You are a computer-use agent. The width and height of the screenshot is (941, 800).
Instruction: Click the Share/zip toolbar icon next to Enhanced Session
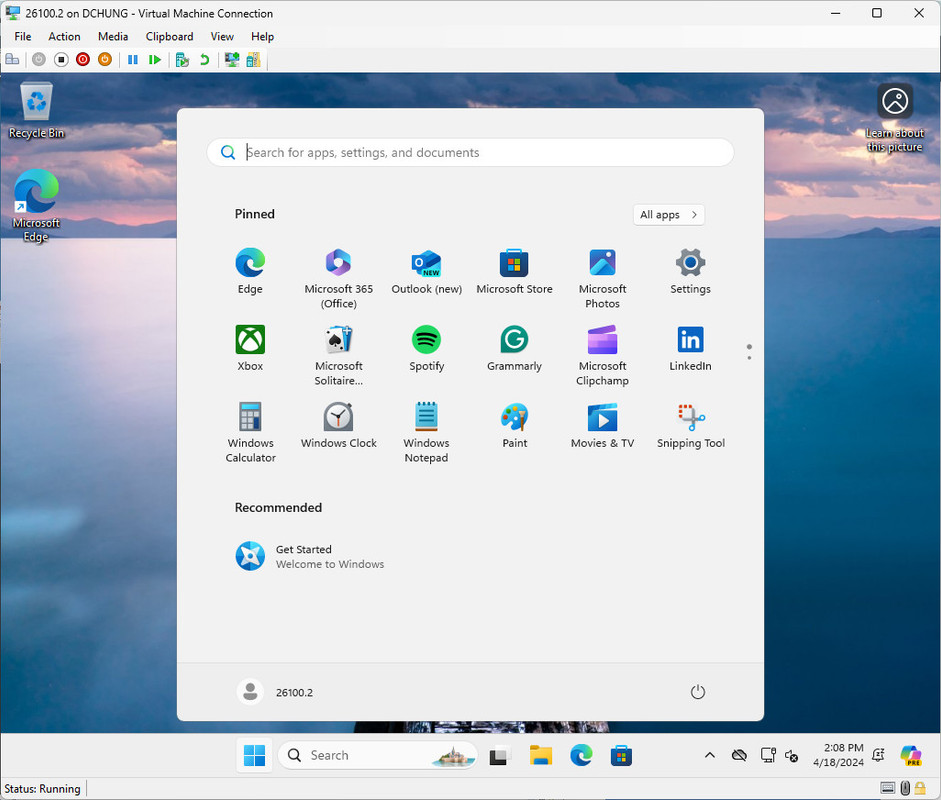(x=253, y=59)
